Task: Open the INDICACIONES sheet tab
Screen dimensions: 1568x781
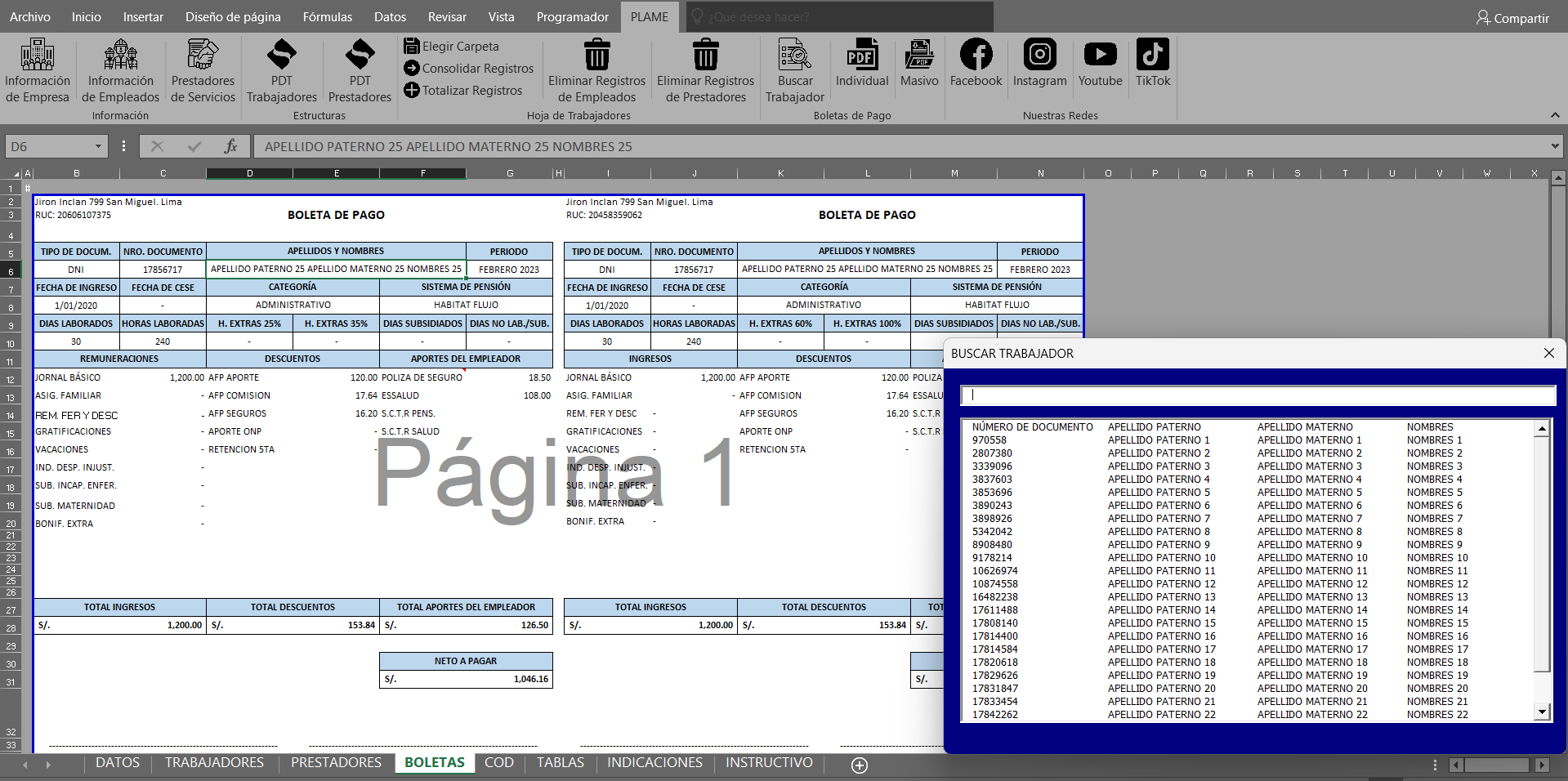Action: tap(654, 762)
